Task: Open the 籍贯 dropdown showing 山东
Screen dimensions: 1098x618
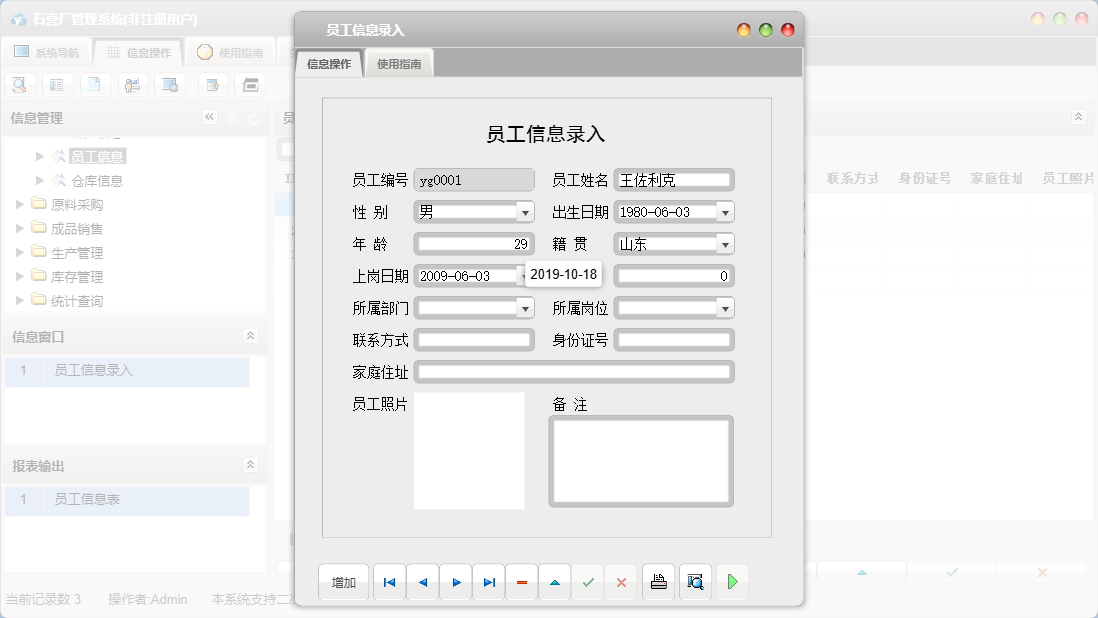Action: click(x=727, y=243)
